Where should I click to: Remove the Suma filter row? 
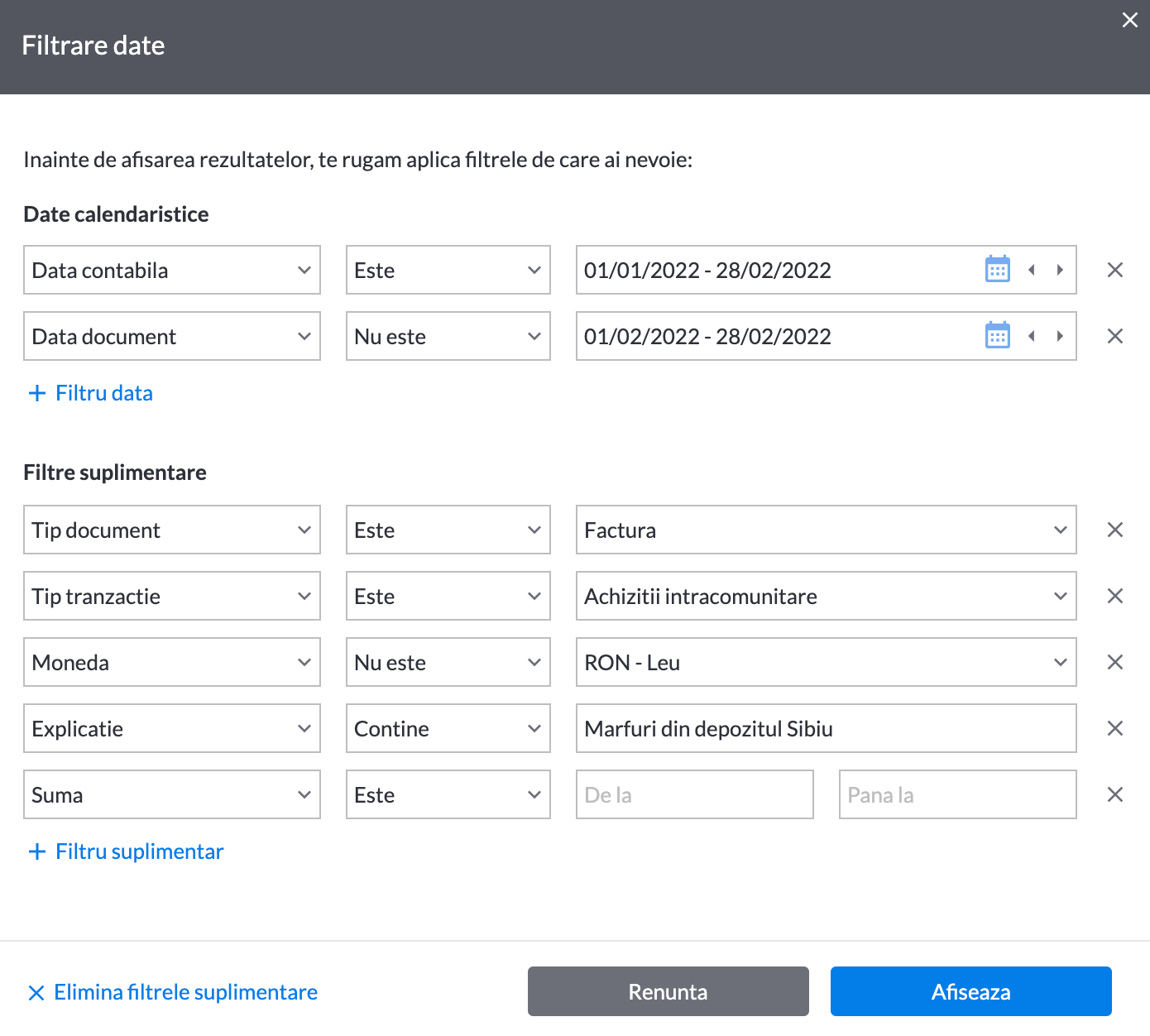pyautogui.click(x=1115, y=794)
